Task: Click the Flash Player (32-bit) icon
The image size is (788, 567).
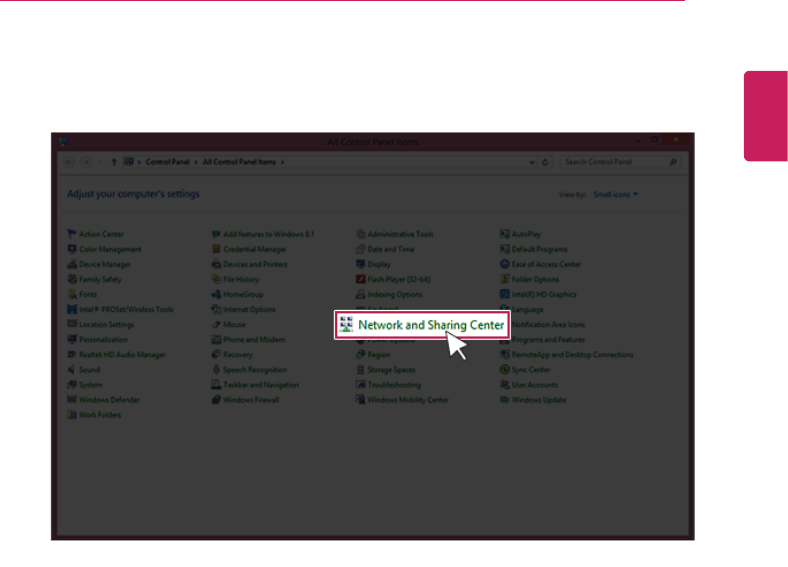Action: click(x=360, y=279)
